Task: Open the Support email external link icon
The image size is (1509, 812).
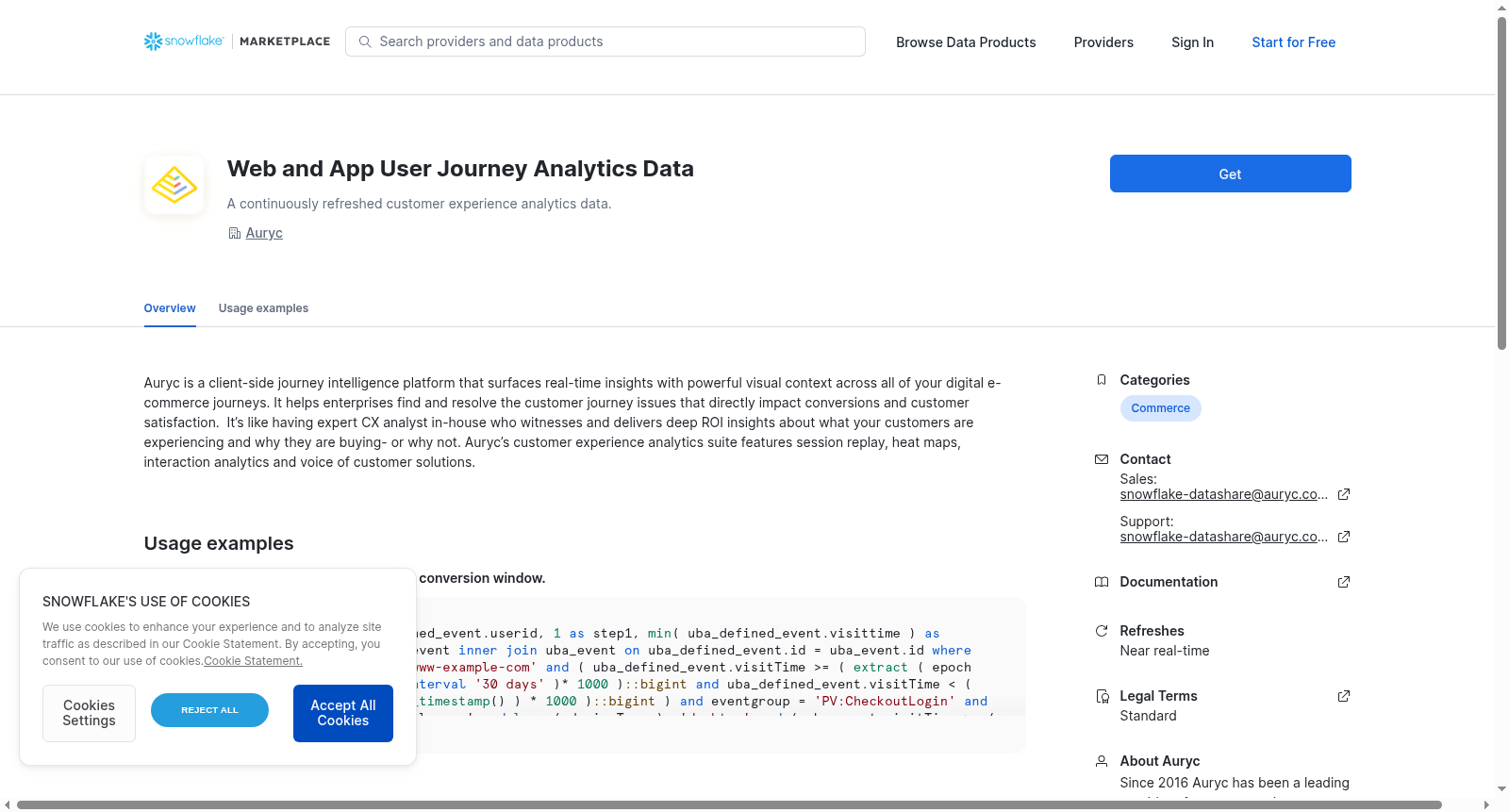Action: click(1344, 537)
